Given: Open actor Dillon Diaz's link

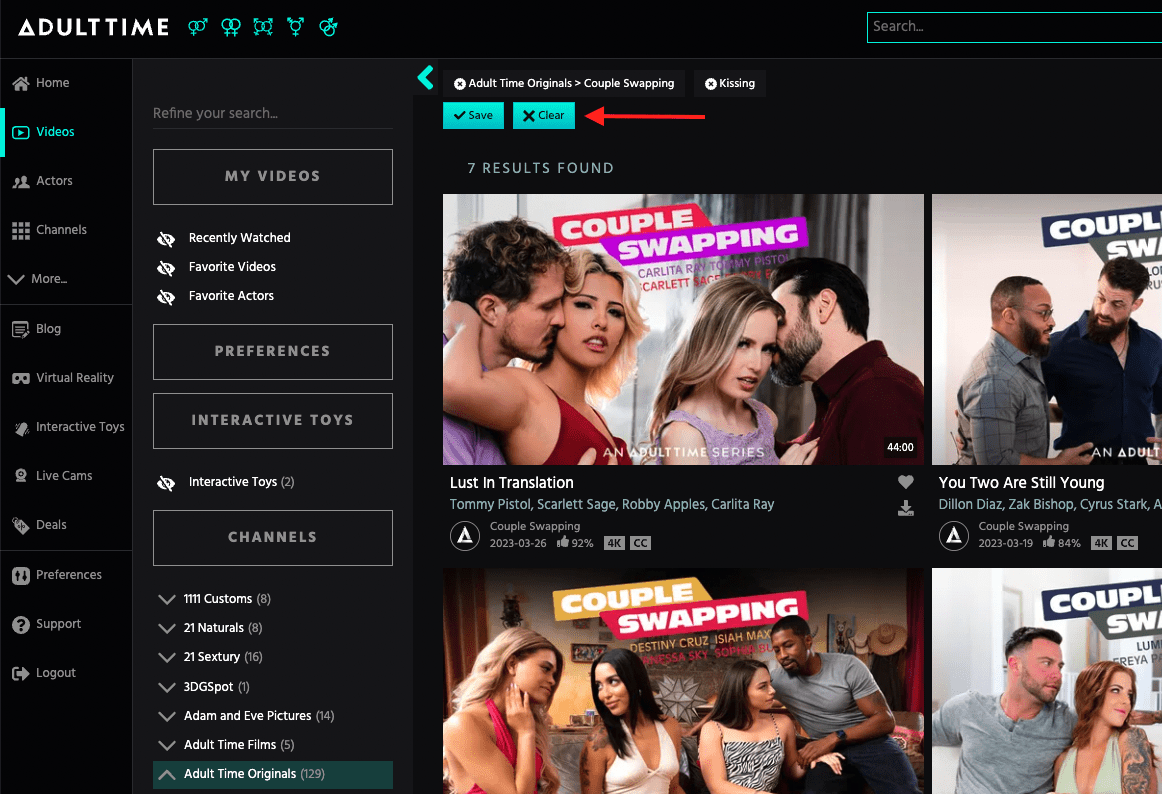Looking at the screenshot, I should pos(970,504).
